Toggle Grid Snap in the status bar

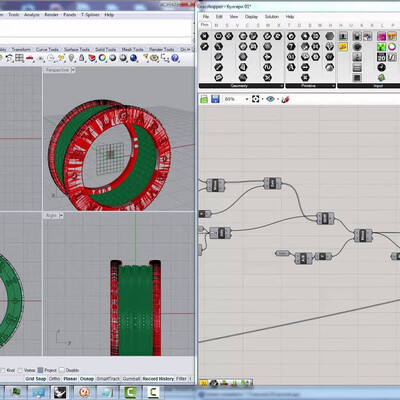pyautogui.click(x=36, y=379)
